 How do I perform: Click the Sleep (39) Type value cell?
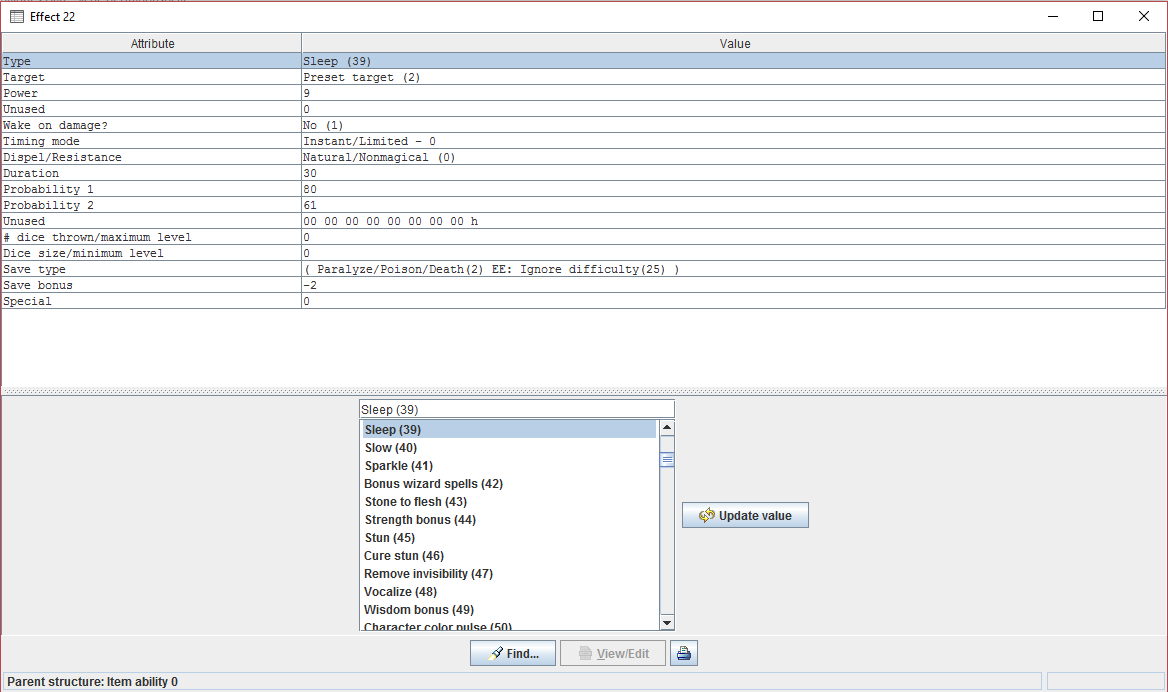pyautogui.click(x=734, y=61)
